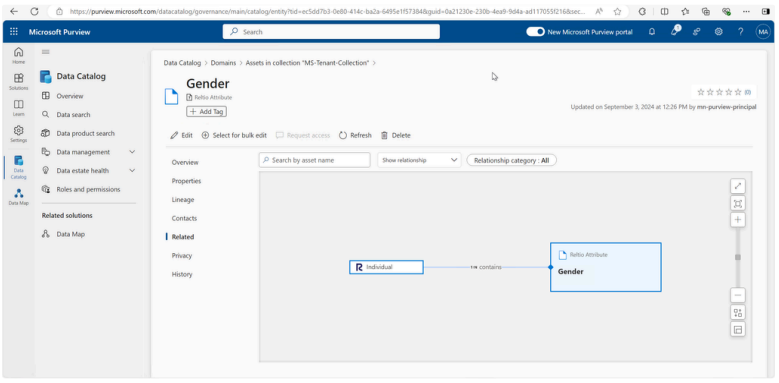Toggle the New Microsoft Purview portal switch
The width and height of the screenshot is (779, 383).
click(536, 32)
